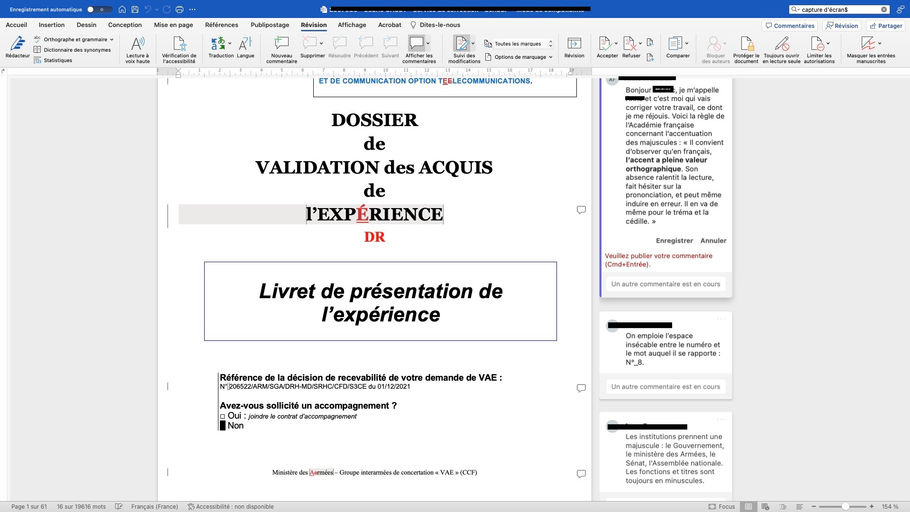
Task: Open the Comparer dropdown arrow
Action: coord(687,44)
